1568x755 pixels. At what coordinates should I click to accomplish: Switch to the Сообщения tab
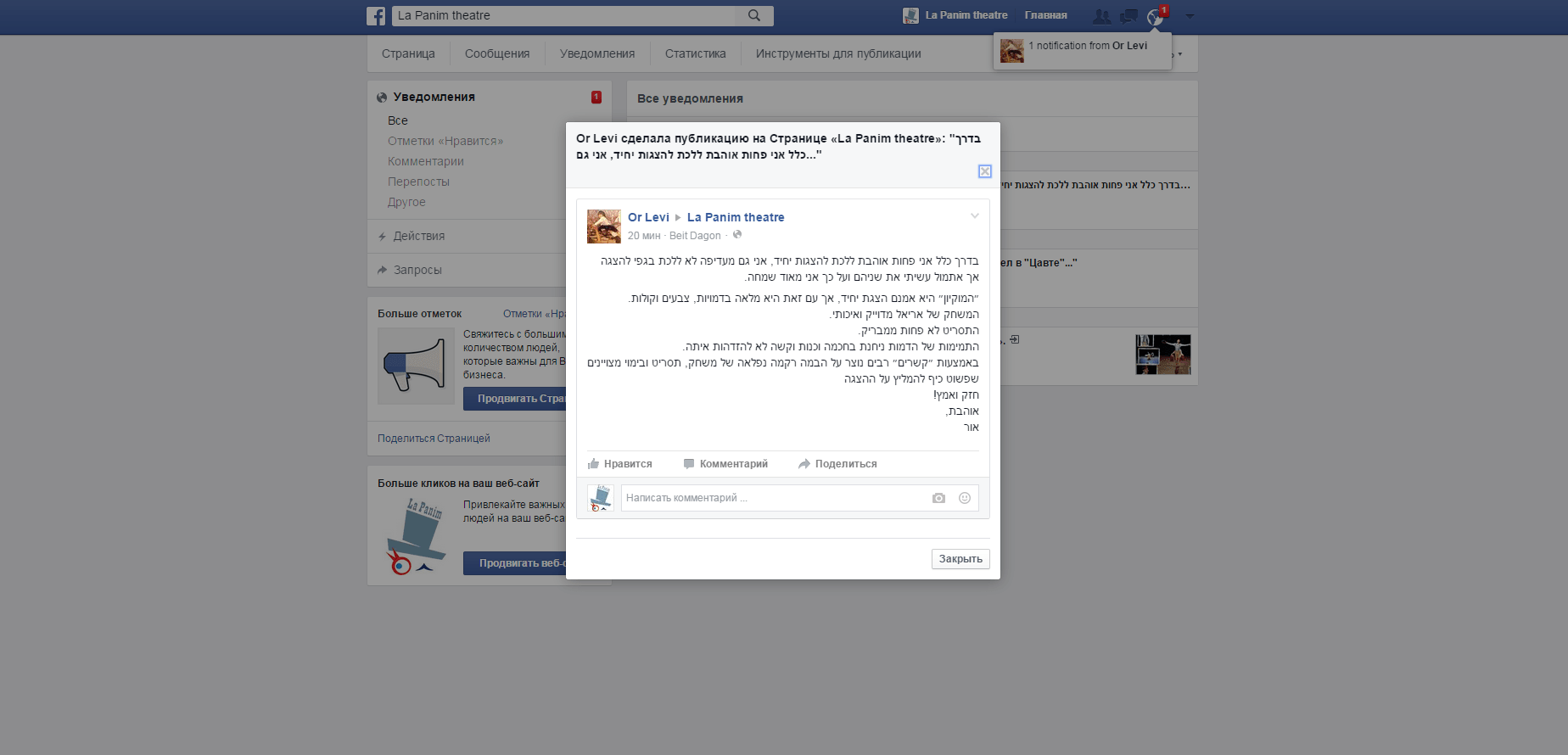497,53
